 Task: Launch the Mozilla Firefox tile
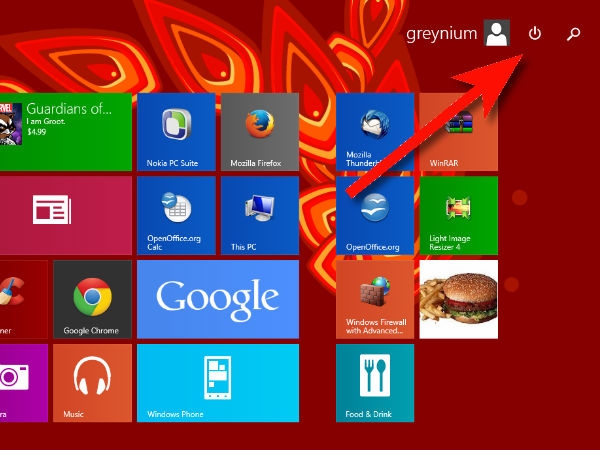pos(260,132)
